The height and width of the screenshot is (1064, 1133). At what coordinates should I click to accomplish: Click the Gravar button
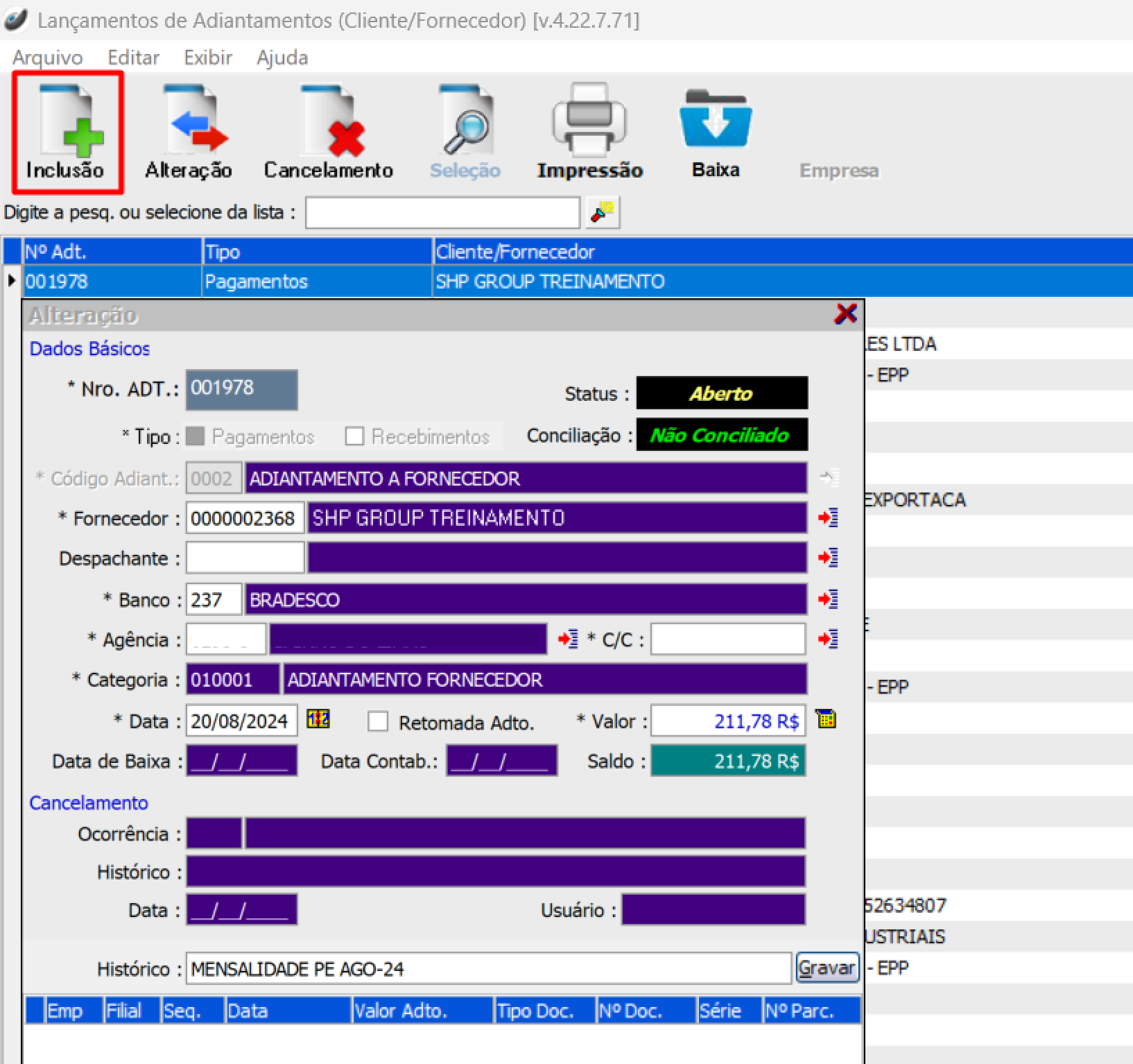tap(827, 968)
